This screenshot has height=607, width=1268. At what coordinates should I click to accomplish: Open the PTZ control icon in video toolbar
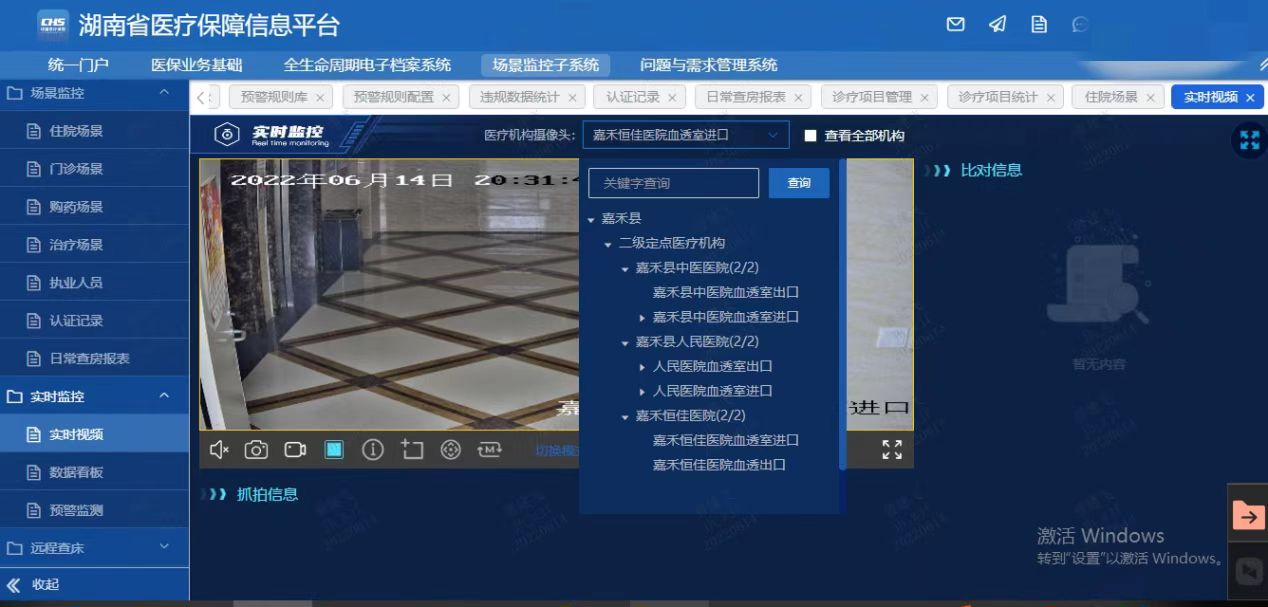tap(451, 450)
